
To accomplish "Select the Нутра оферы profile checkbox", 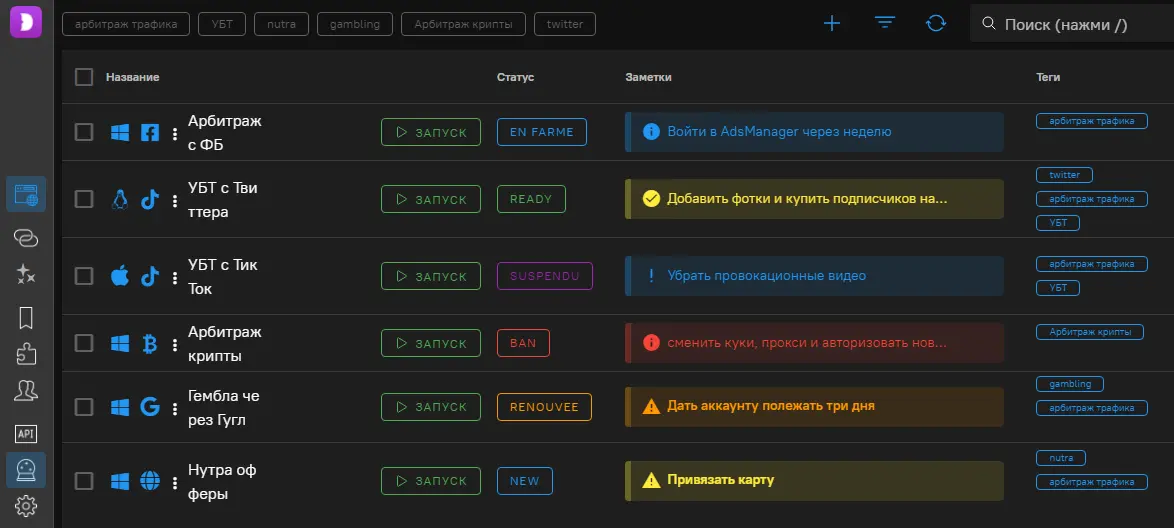I will 84,481.
